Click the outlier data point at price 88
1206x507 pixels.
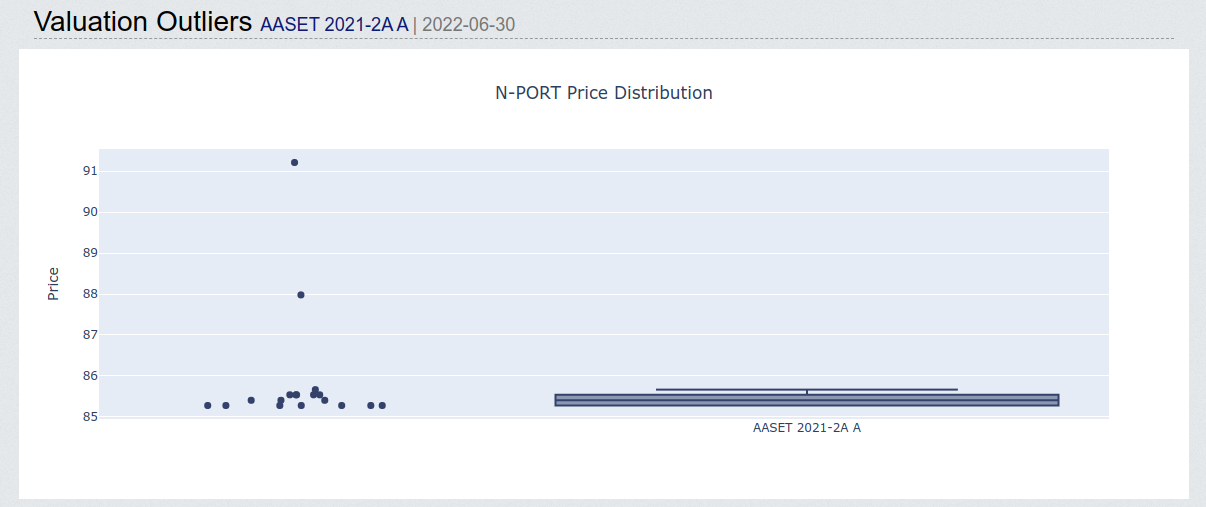click(x=301, y=295)
